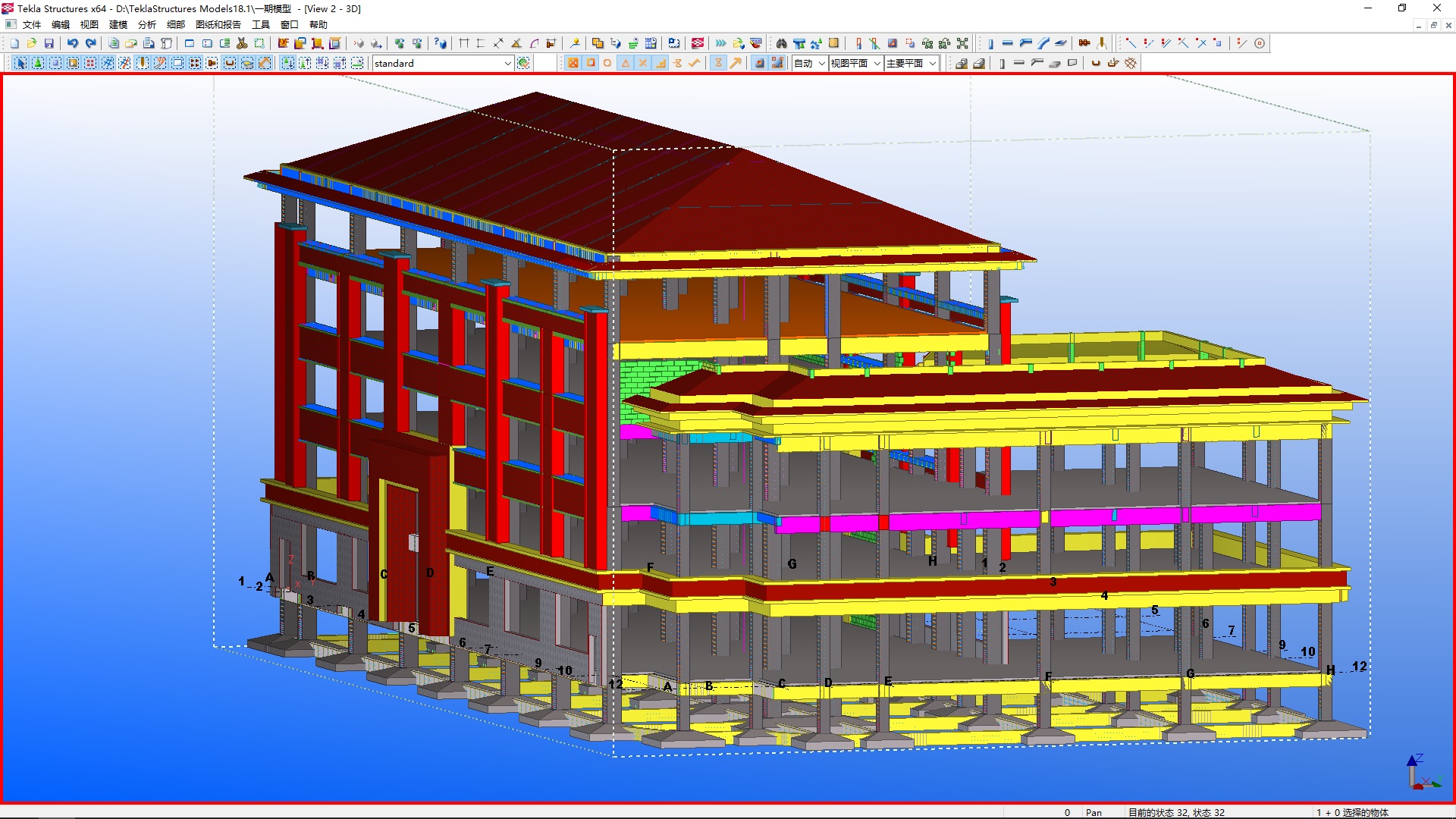1456x819 pixels.
Task: Toggle the Select grid lines switch
Action: tap(124, 63)
